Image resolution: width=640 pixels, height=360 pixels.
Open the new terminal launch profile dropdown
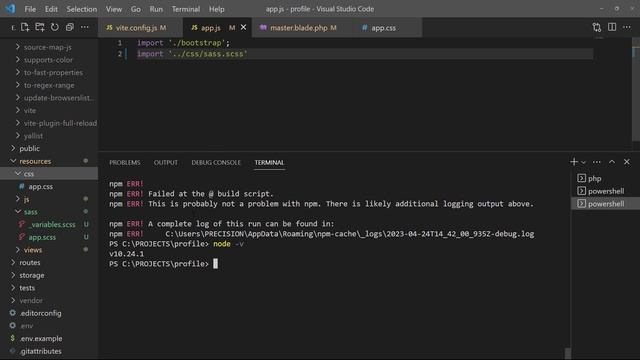point(584,162)
